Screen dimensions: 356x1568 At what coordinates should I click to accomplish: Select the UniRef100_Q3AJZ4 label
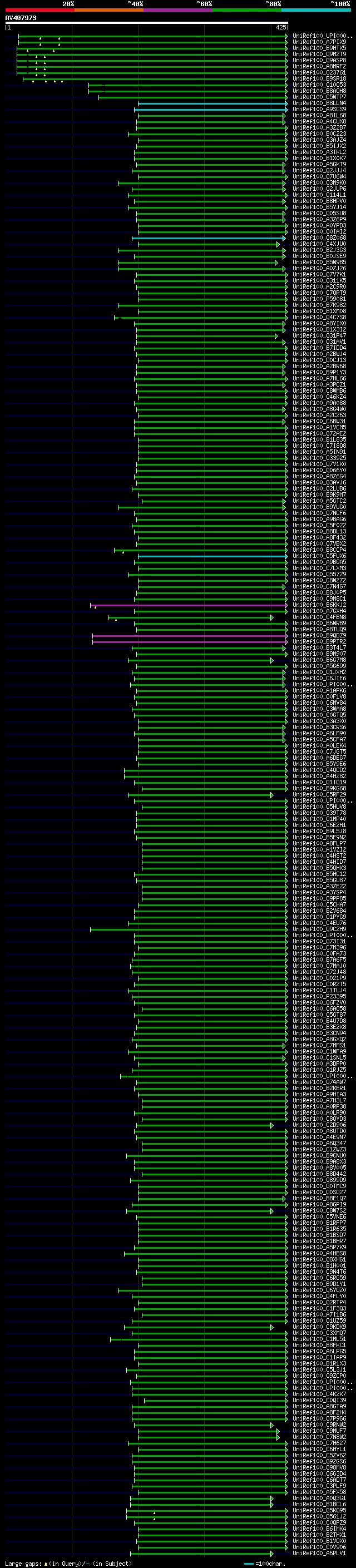pyautogui.click(x=319, y=140)
